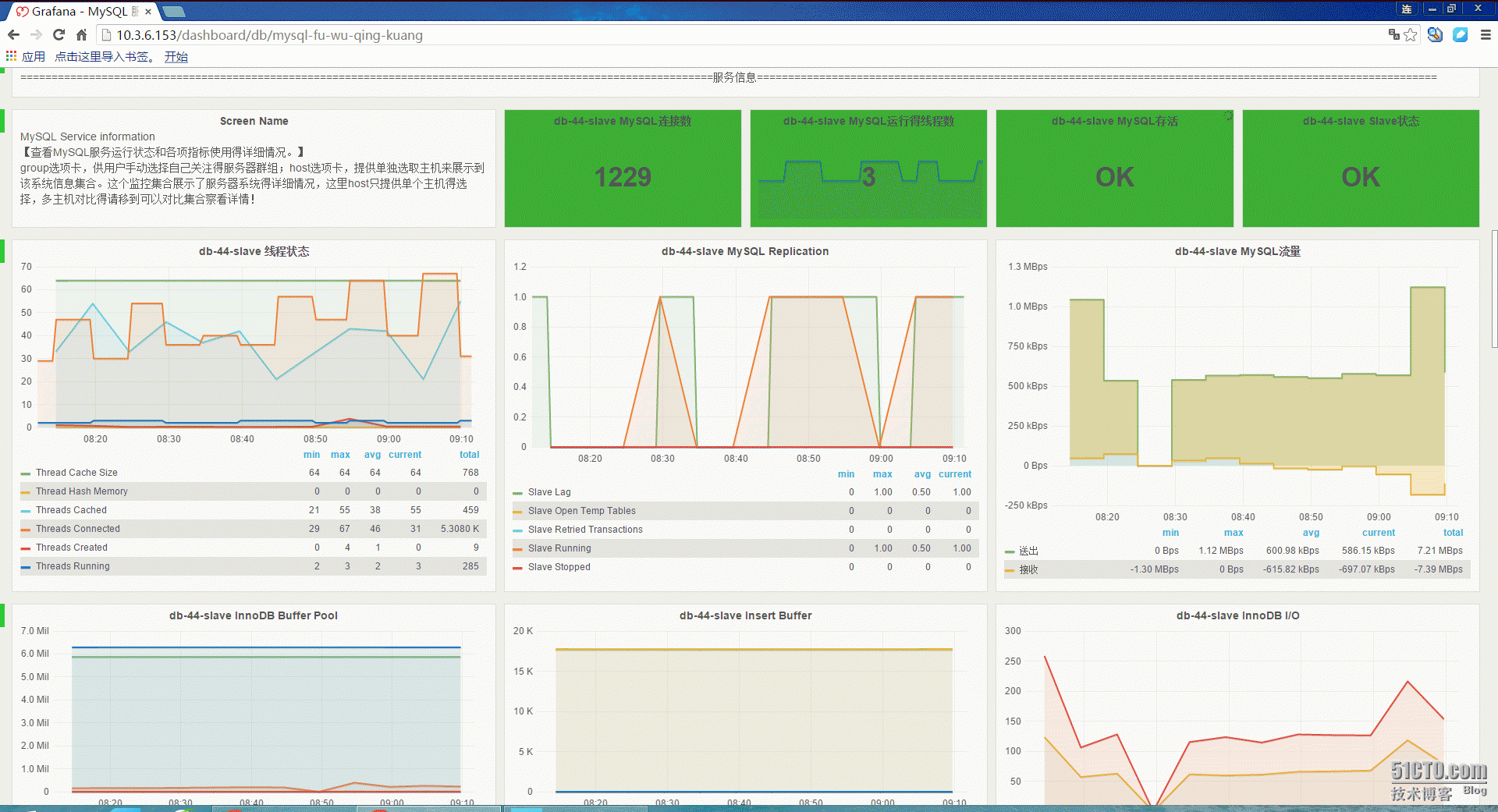Toggle the Threads Created series
This screenshot has height=812, width=1498.
pyautogui.click(x=71, y=548)
